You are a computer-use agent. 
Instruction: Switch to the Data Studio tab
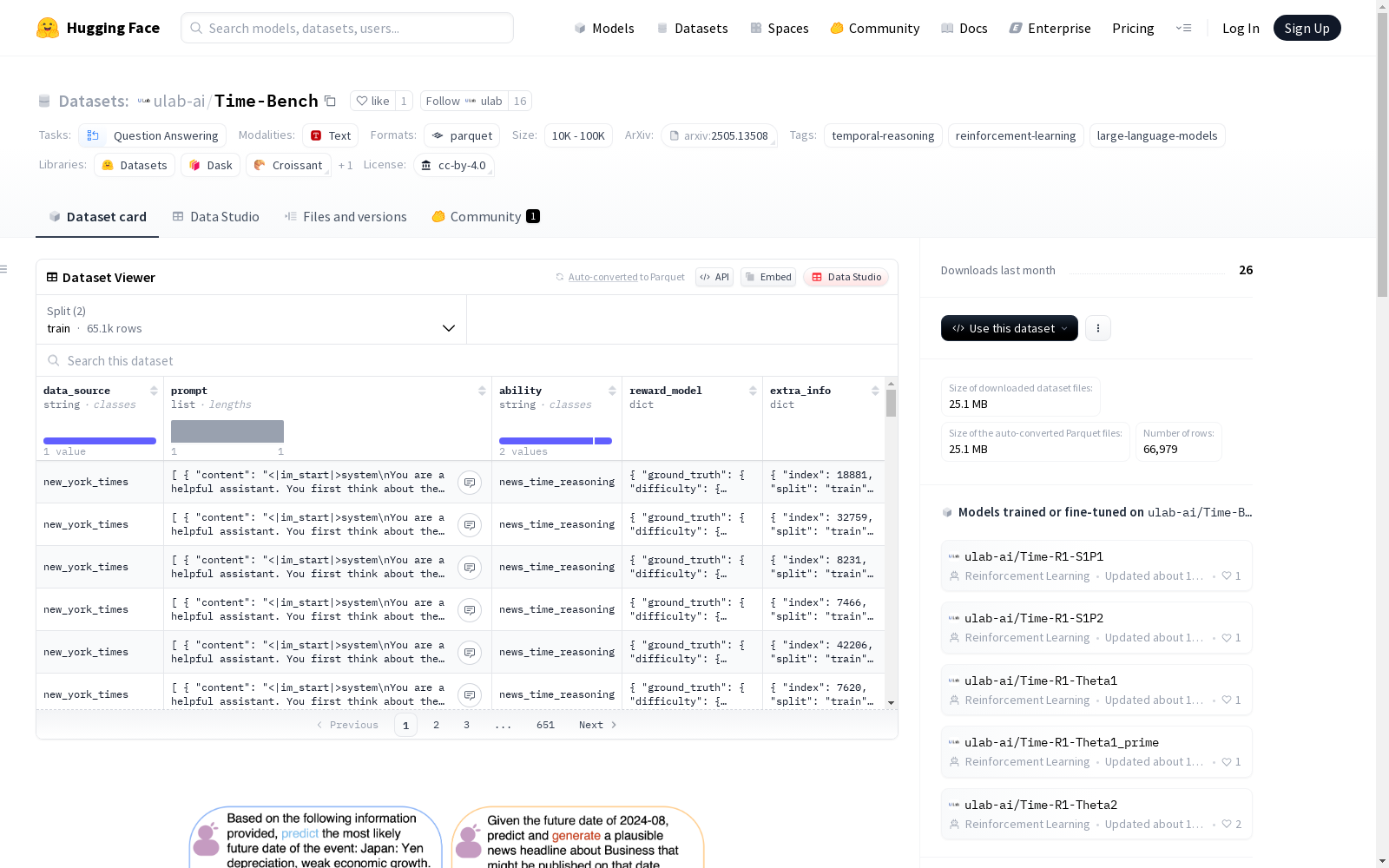tap(216, 217)
